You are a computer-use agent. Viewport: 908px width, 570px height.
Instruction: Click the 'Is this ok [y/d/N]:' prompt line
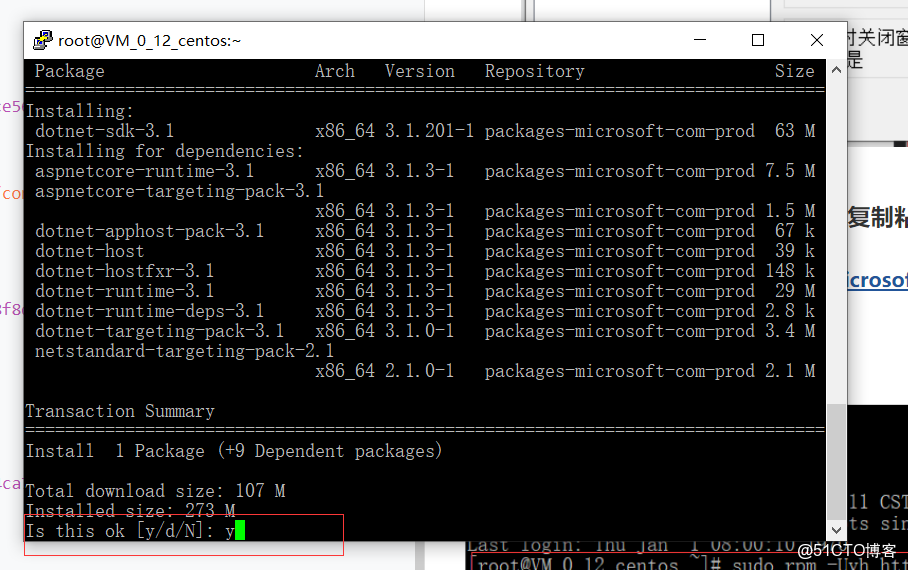point(135,531)
